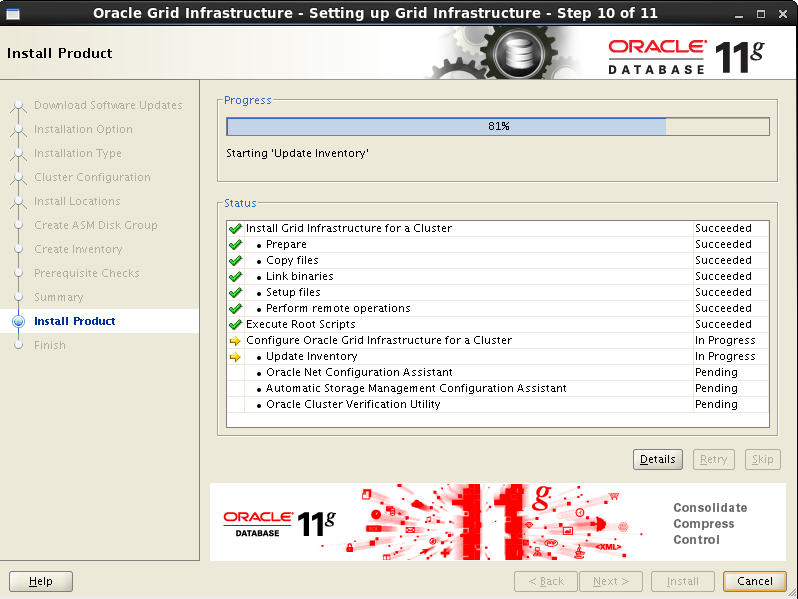This screenshot has width=798, height=599.
Task: Cancel the Grid Infrastructure installation
Action: 755,581
